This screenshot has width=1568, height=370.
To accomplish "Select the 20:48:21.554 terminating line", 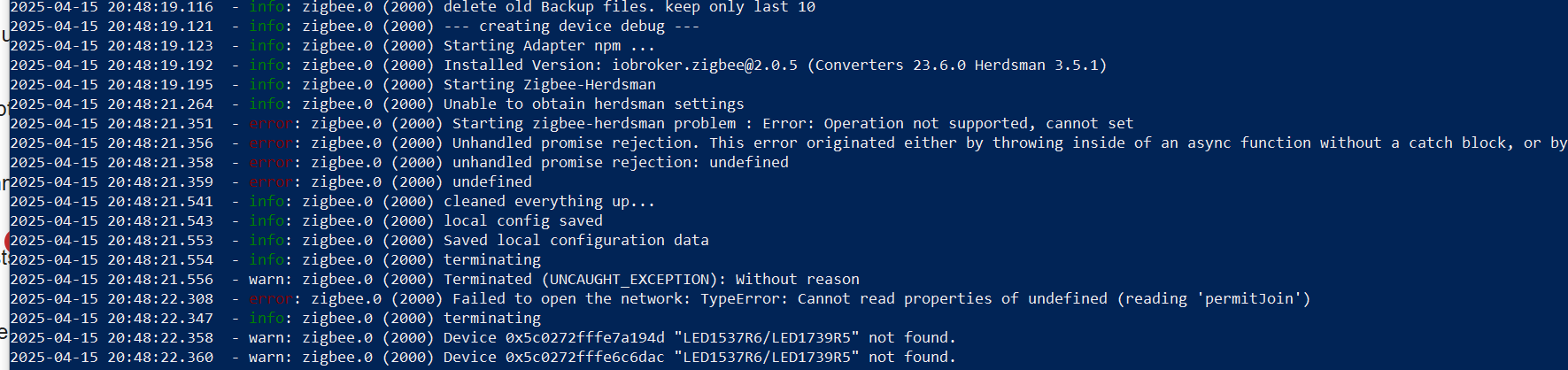I will tap(275, 260).
